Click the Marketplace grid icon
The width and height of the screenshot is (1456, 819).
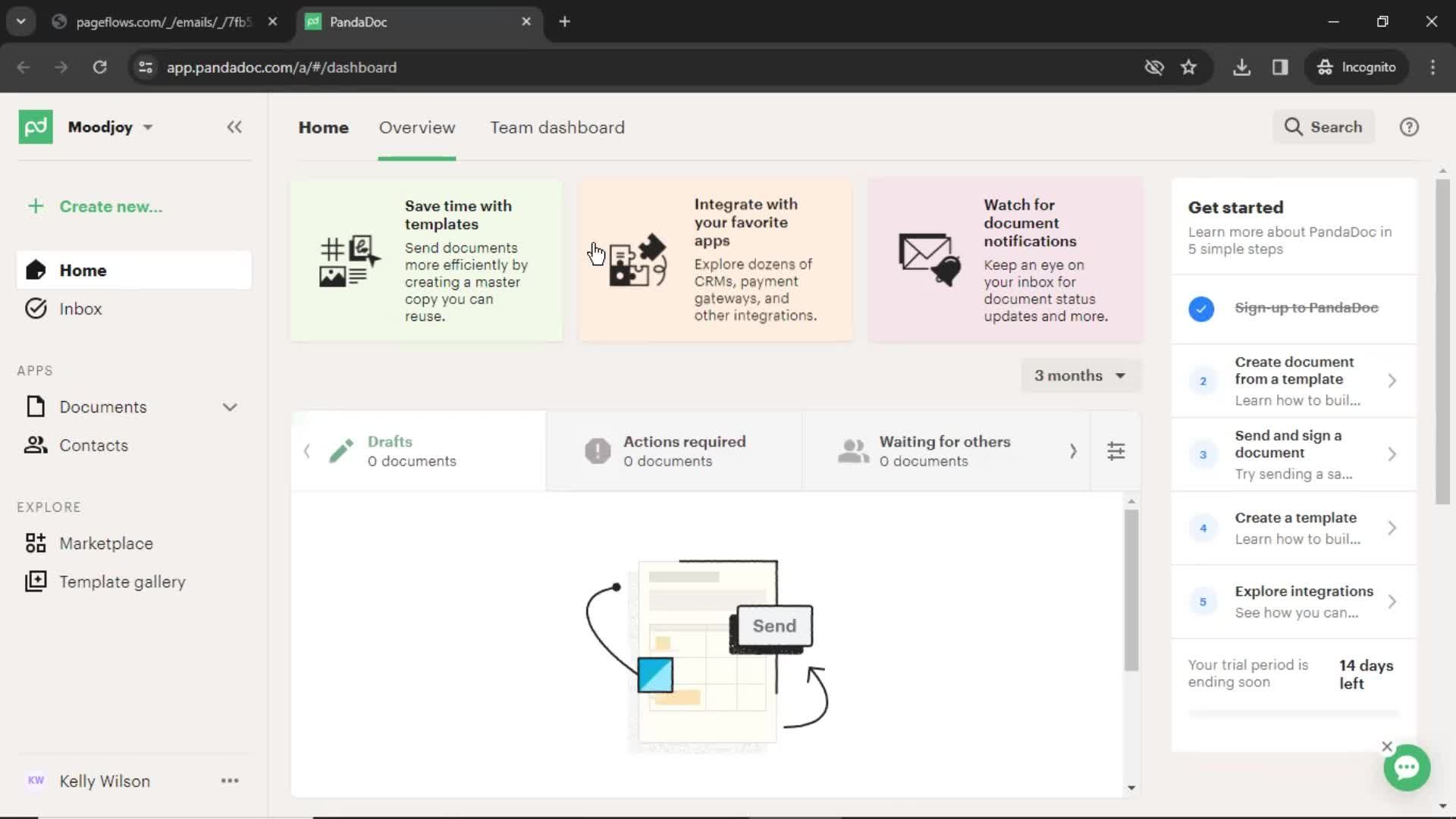coord(36,543)
